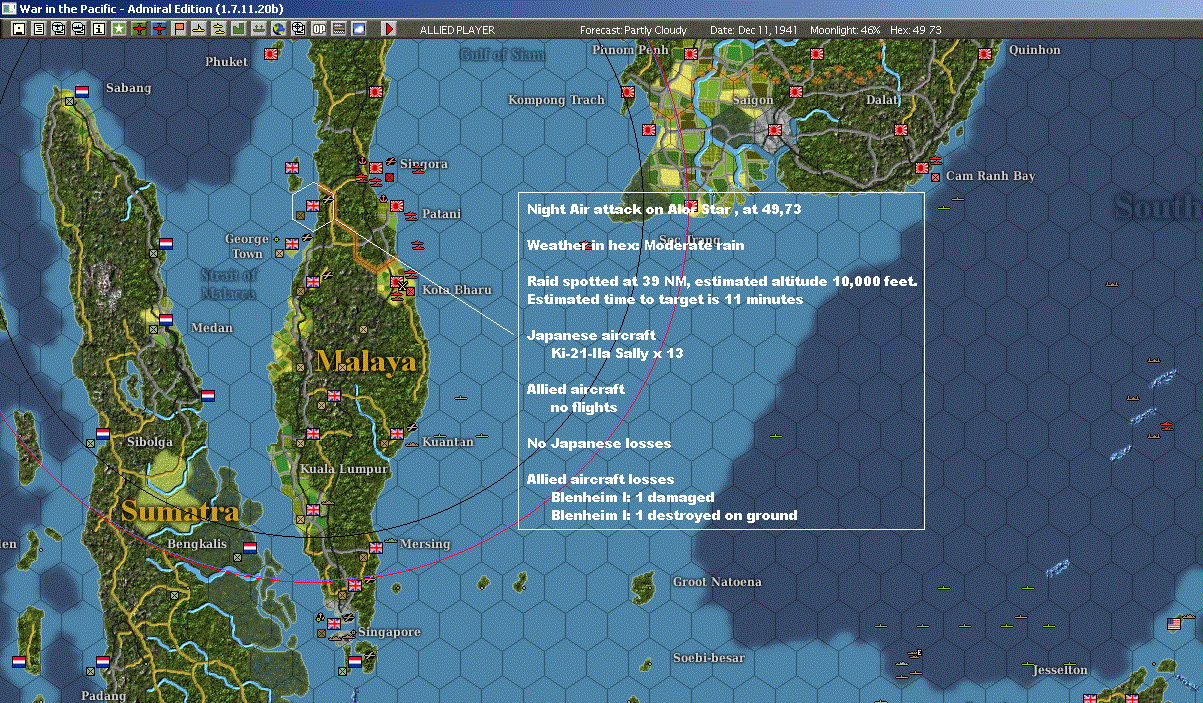Open the list document toolbar icon
The image size is (1203, 703).
(39, 29)
